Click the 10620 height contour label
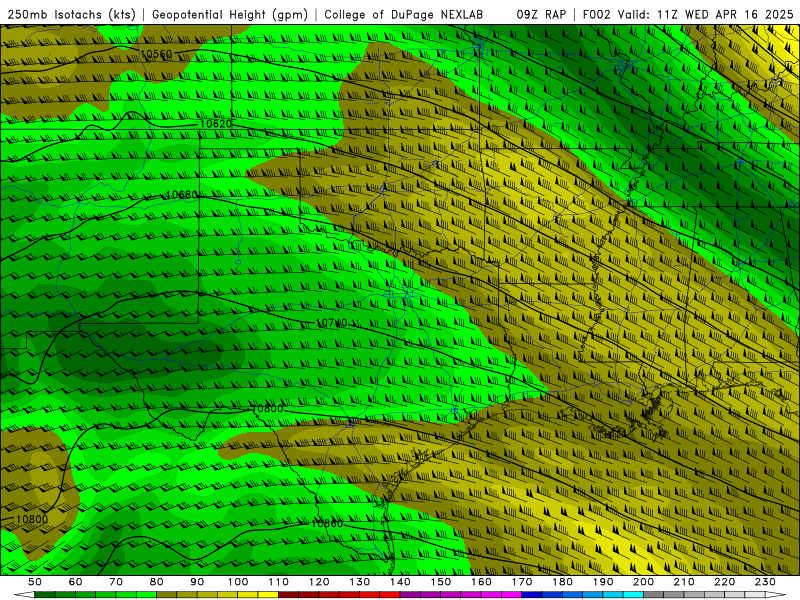 pyautogui.click(x=216, y=123)
